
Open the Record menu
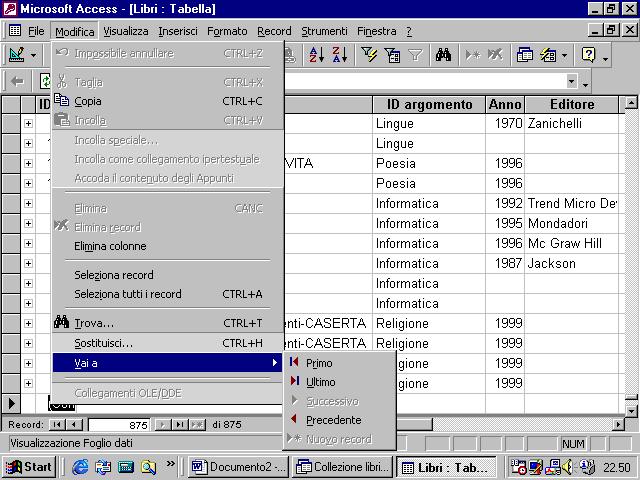(x=274, y=31)
